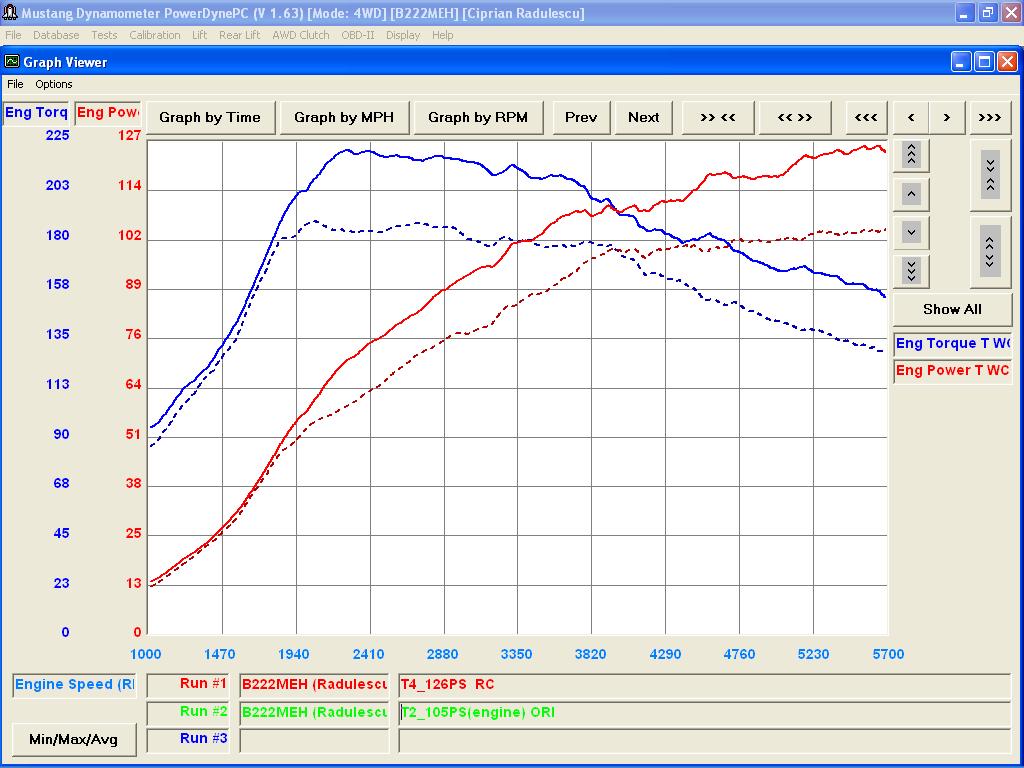
Task: Click the Prev button
Action: 581,118
